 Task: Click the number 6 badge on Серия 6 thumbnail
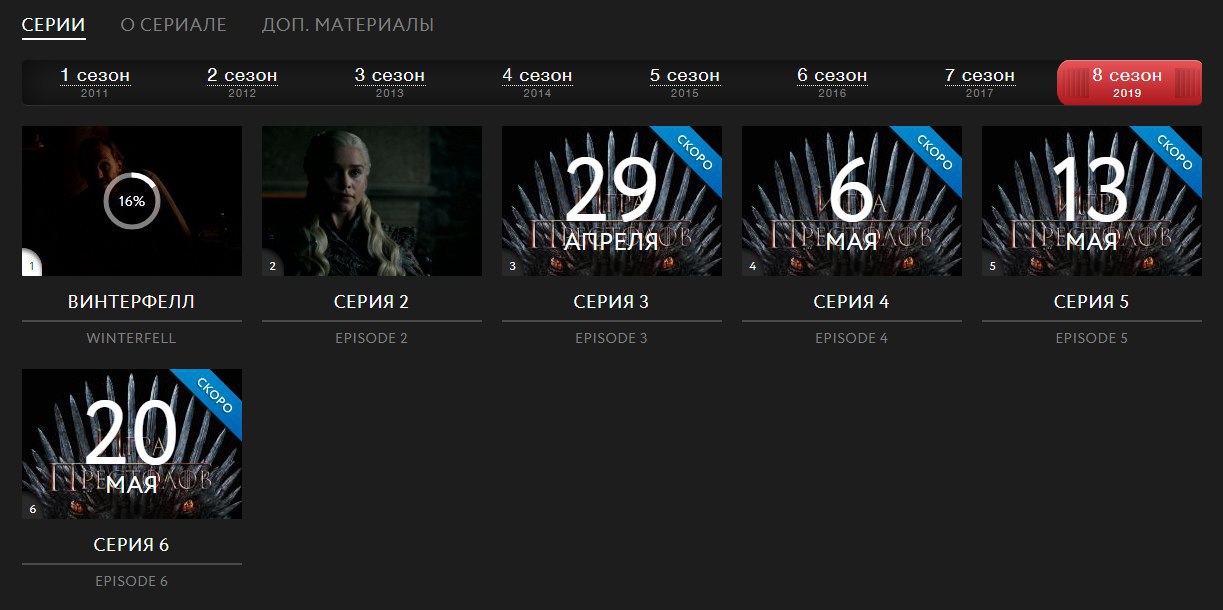(x=32, y=510)
